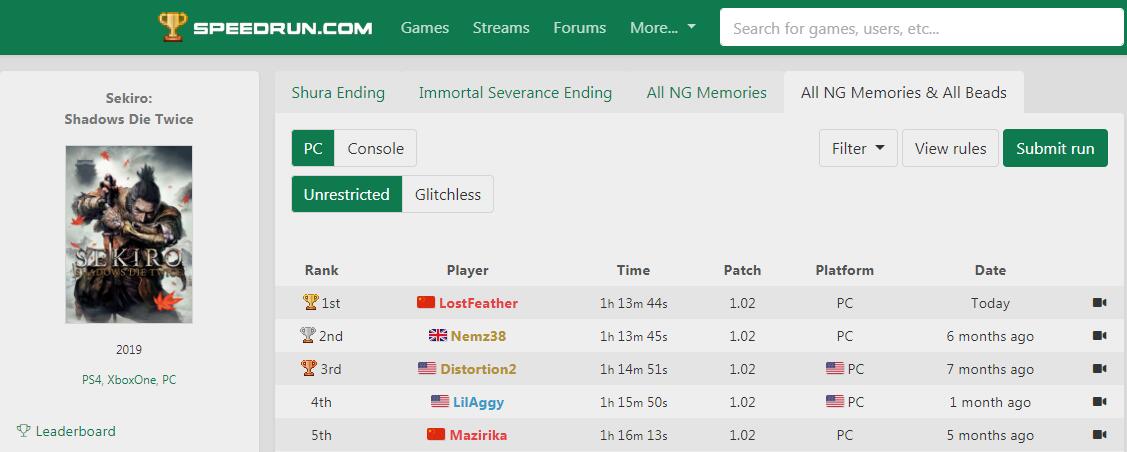
Task: Switch platform toggle to Console
Action: 375,149
